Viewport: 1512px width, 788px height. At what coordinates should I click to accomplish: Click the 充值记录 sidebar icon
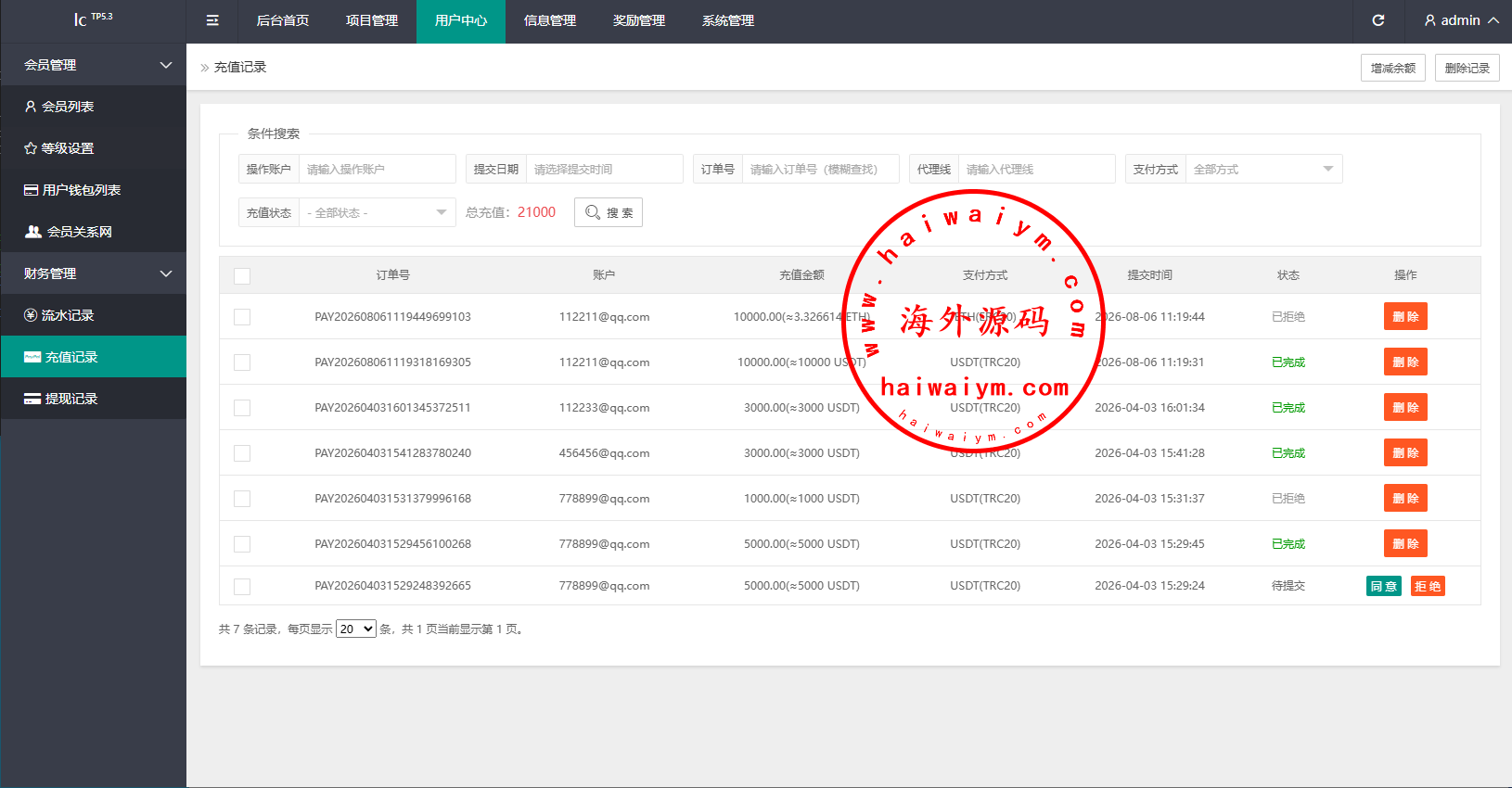32,357
